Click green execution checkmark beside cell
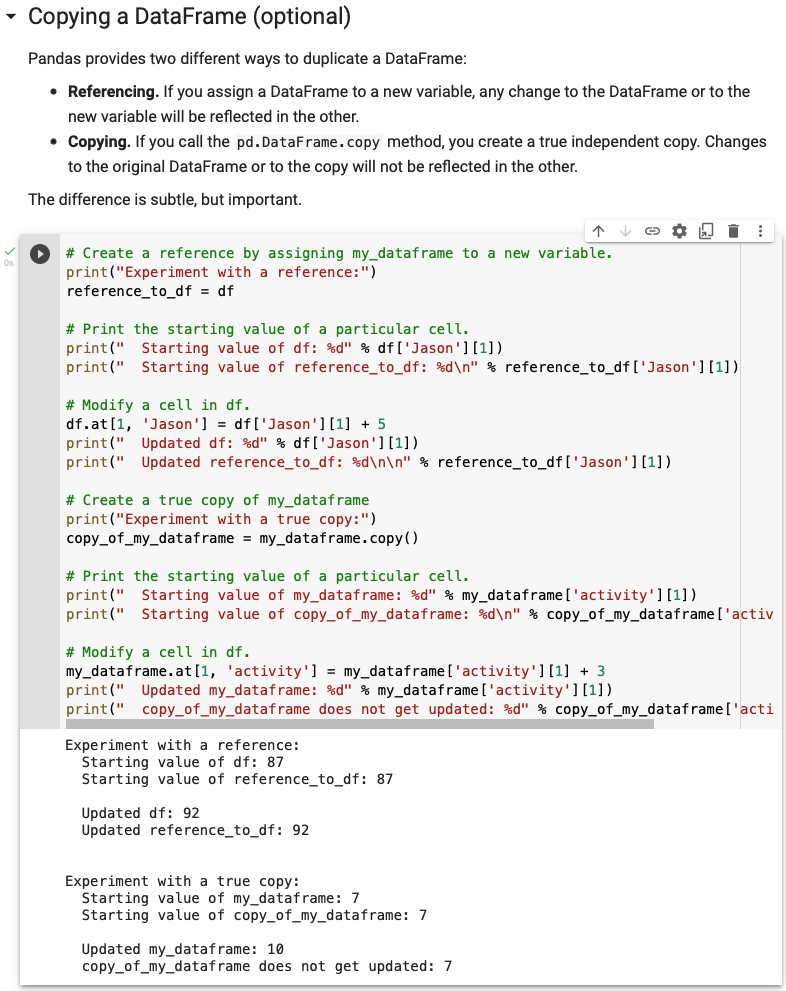Image resolution: width=786 pixels, height=991 pixels. tap(9, 251)
